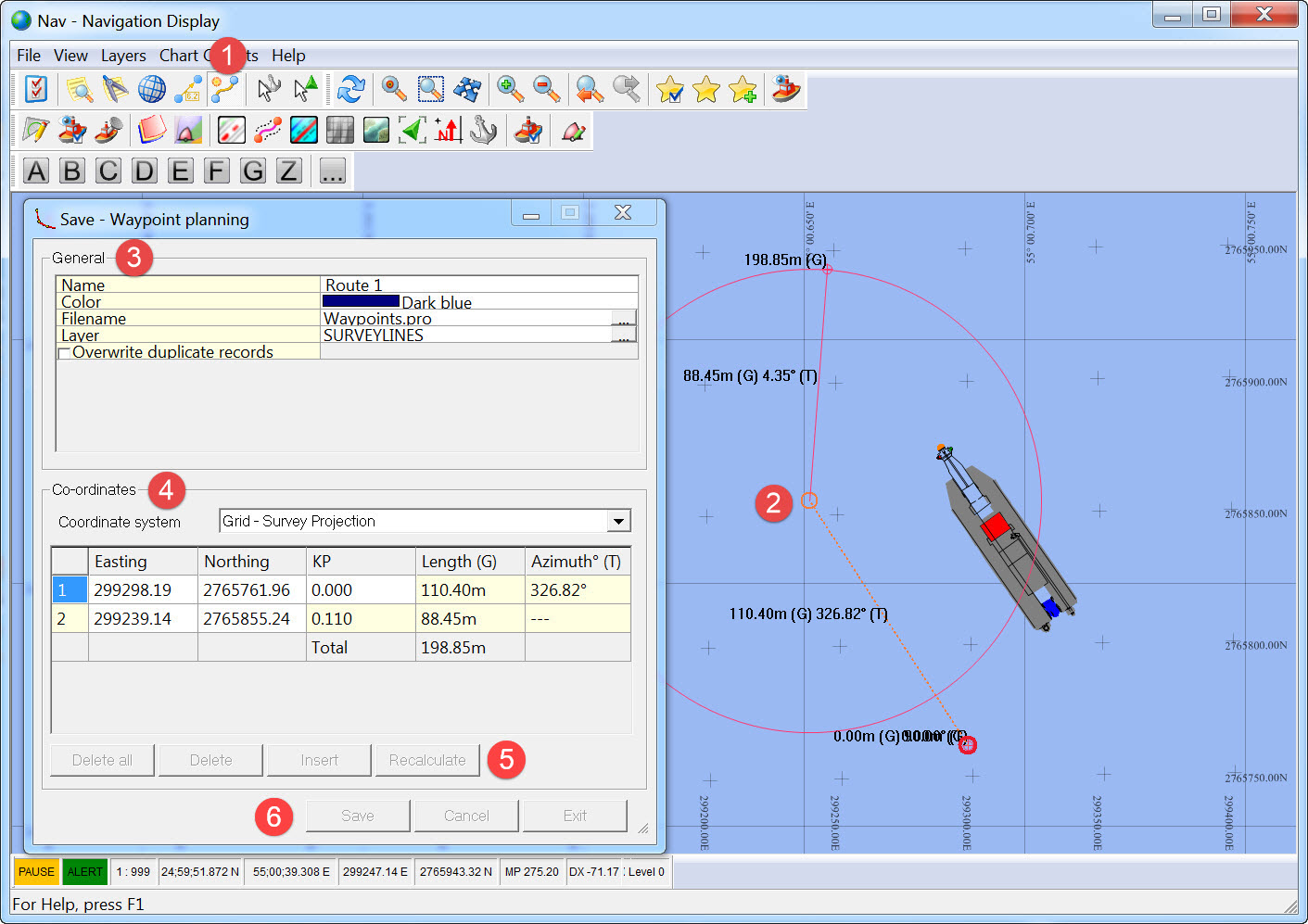This screenshot has height=924, width=1308.
Task: Click the anchor icon in toolbar
Action: pyautogui.click(x=483, y=131)
